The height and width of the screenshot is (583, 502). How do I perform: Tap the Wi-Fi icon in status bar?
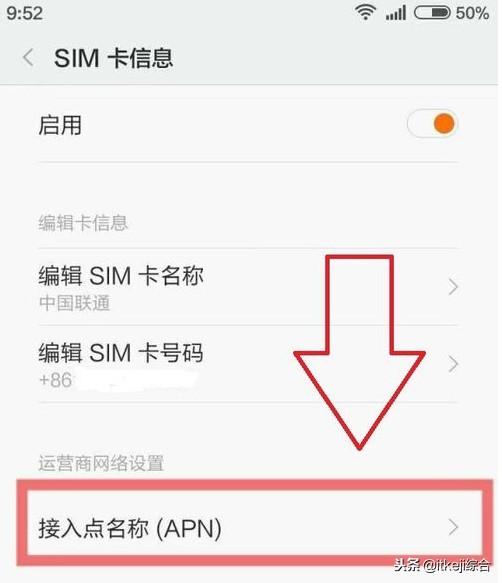pos(365,12)
